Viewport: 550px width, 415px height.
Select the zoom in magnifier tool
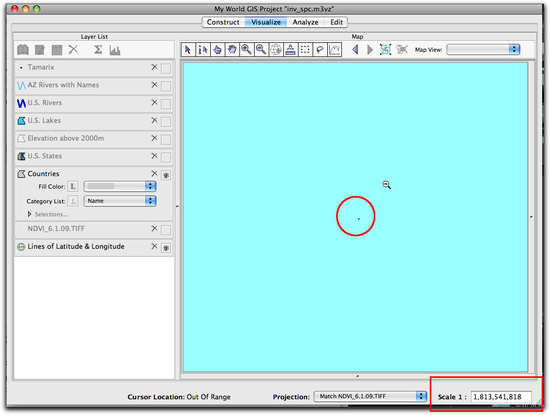click(x=247, y=50)
